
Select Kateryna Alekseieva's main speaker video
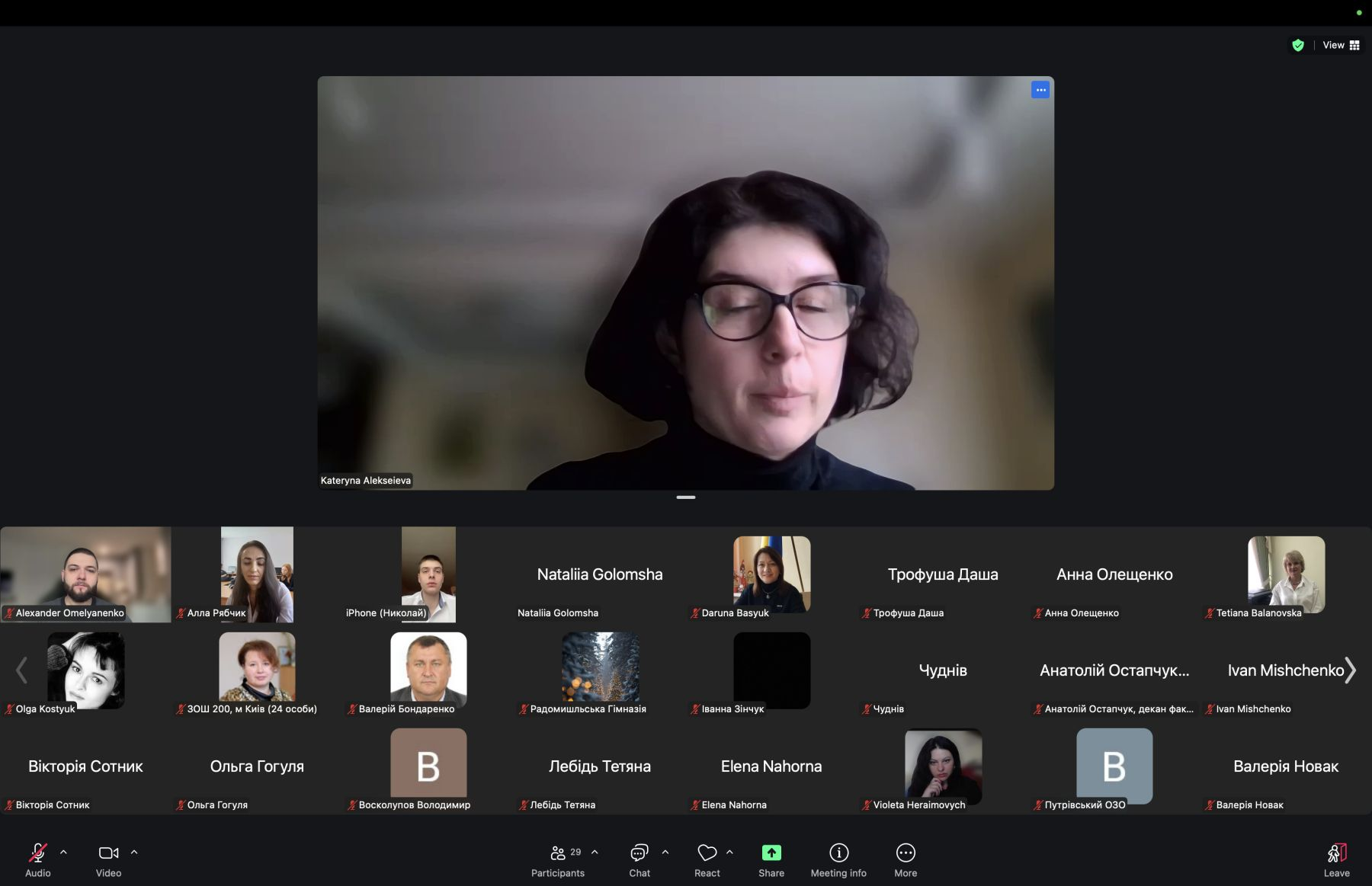[686, 283]
